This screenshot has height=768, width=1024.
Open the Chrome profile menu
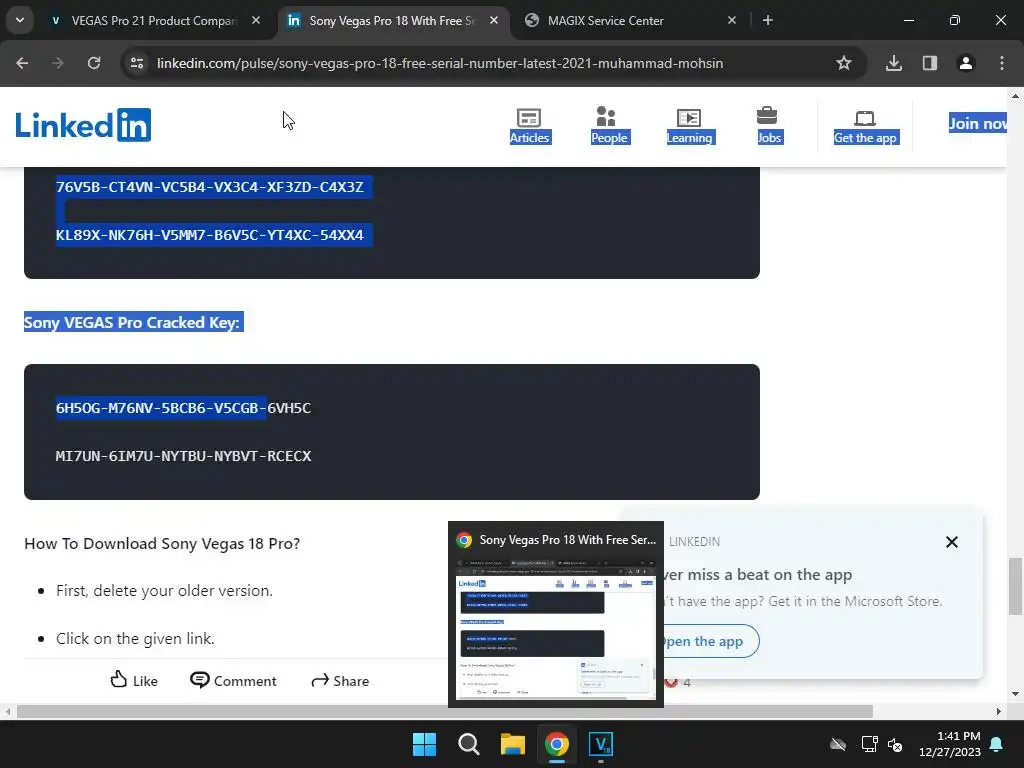pyautogui.click(x=966, y=63)
